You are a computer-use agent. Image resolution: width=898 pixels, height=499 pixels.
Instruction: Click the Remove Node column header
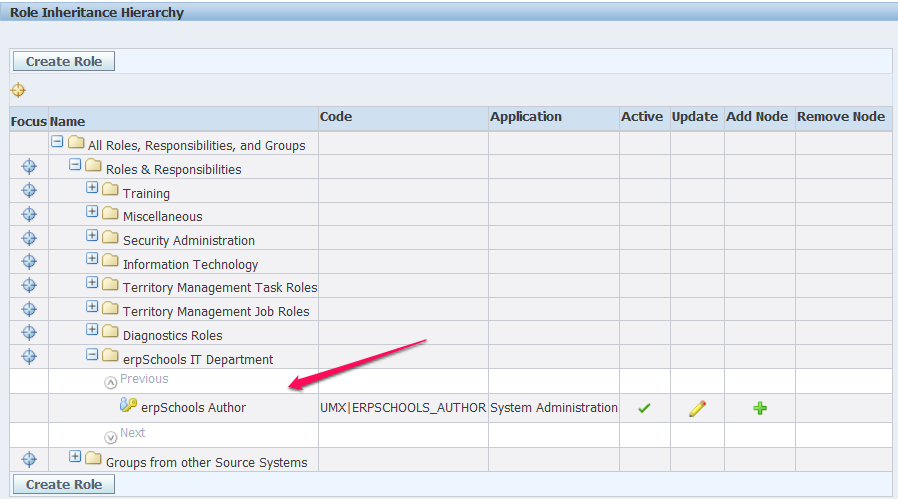(x=841, y=116)
